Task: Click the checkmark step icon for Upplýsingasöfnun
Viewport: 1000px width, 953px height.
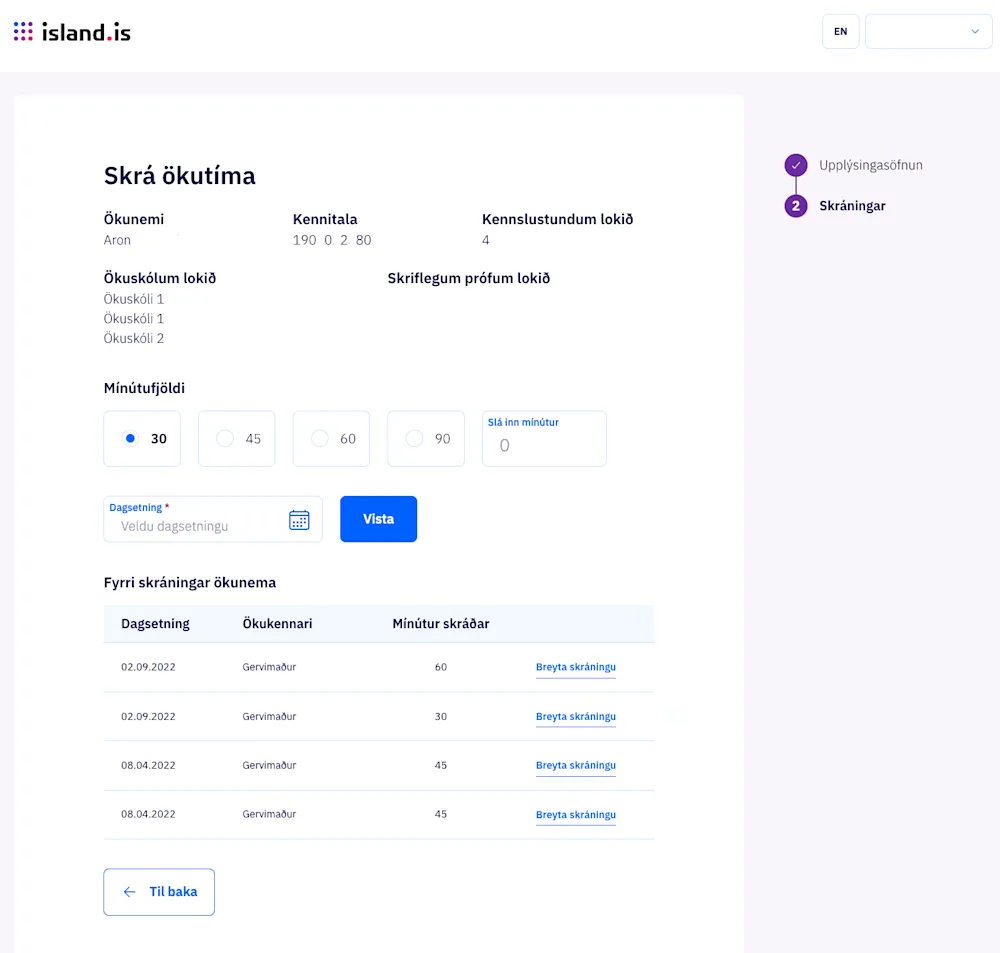Action: [796, 165]
